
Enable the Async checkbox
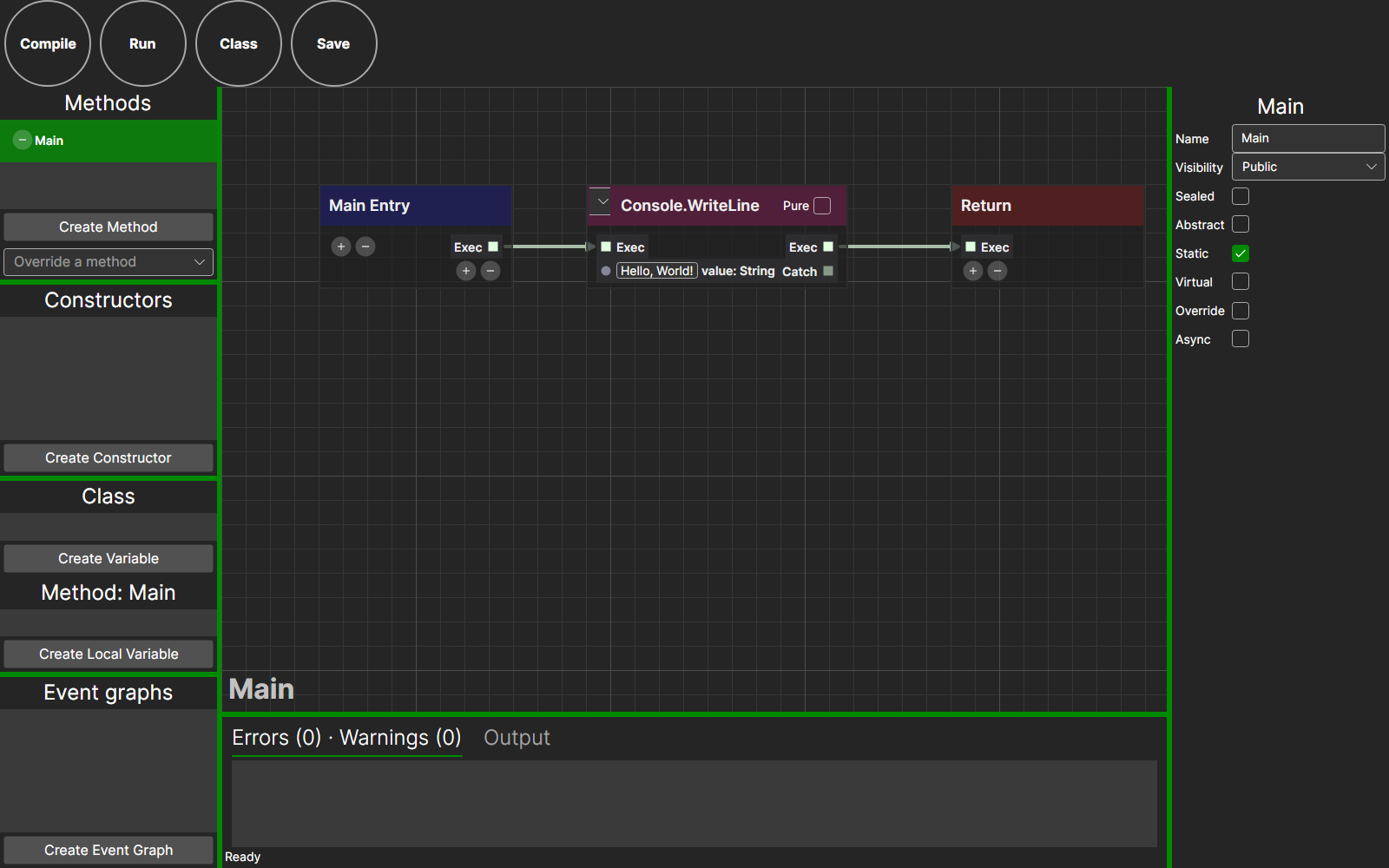coord(1241,339)
